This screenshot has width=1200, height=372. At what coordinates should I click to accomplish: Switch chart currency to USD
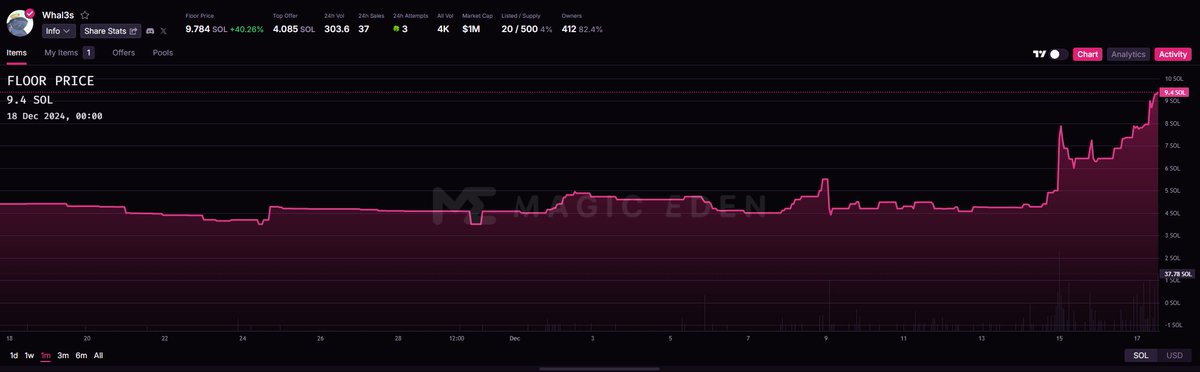coord(1174,355)
